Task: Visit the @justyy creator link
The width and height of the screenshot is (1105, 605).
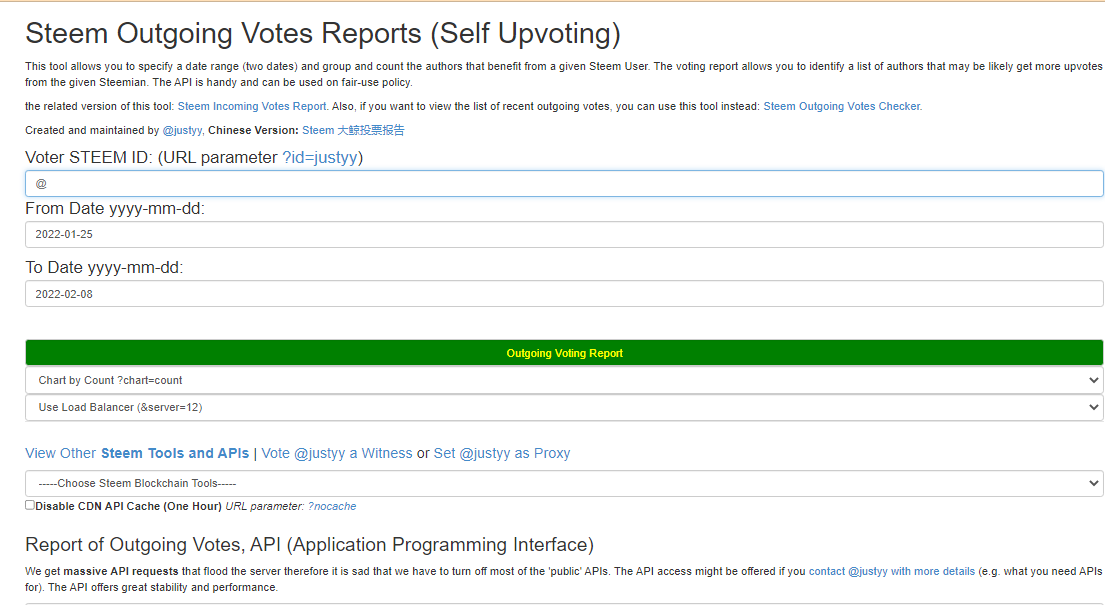Action: pos(183,130)
